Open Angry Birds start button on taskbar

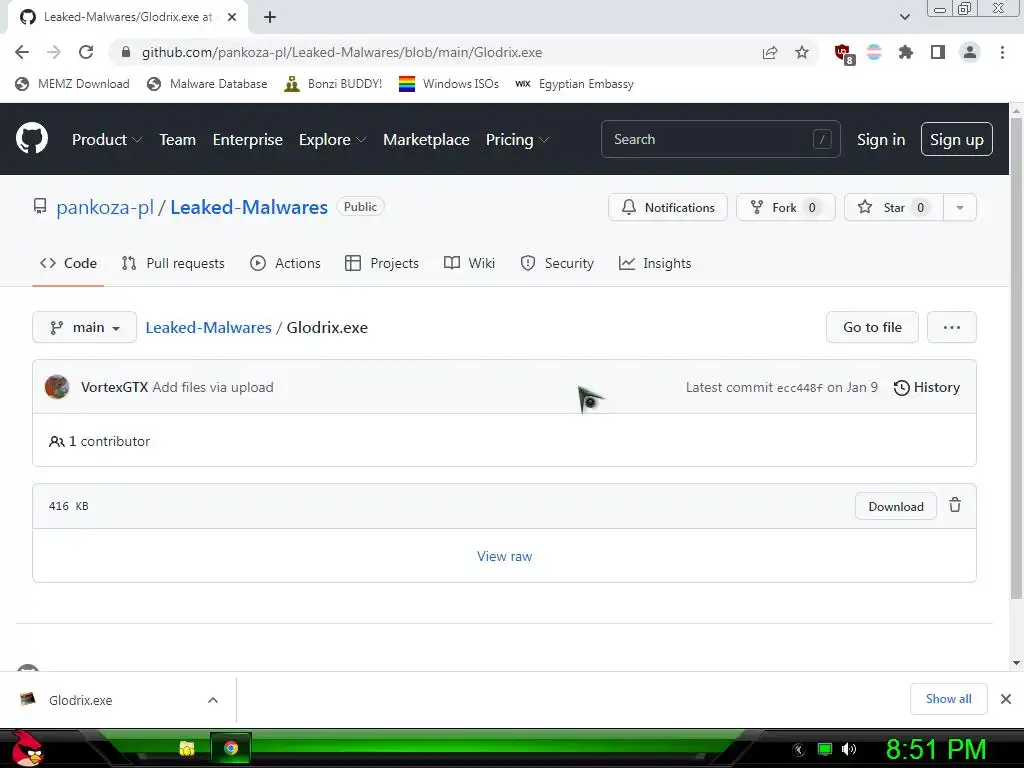tap(27, 748)
